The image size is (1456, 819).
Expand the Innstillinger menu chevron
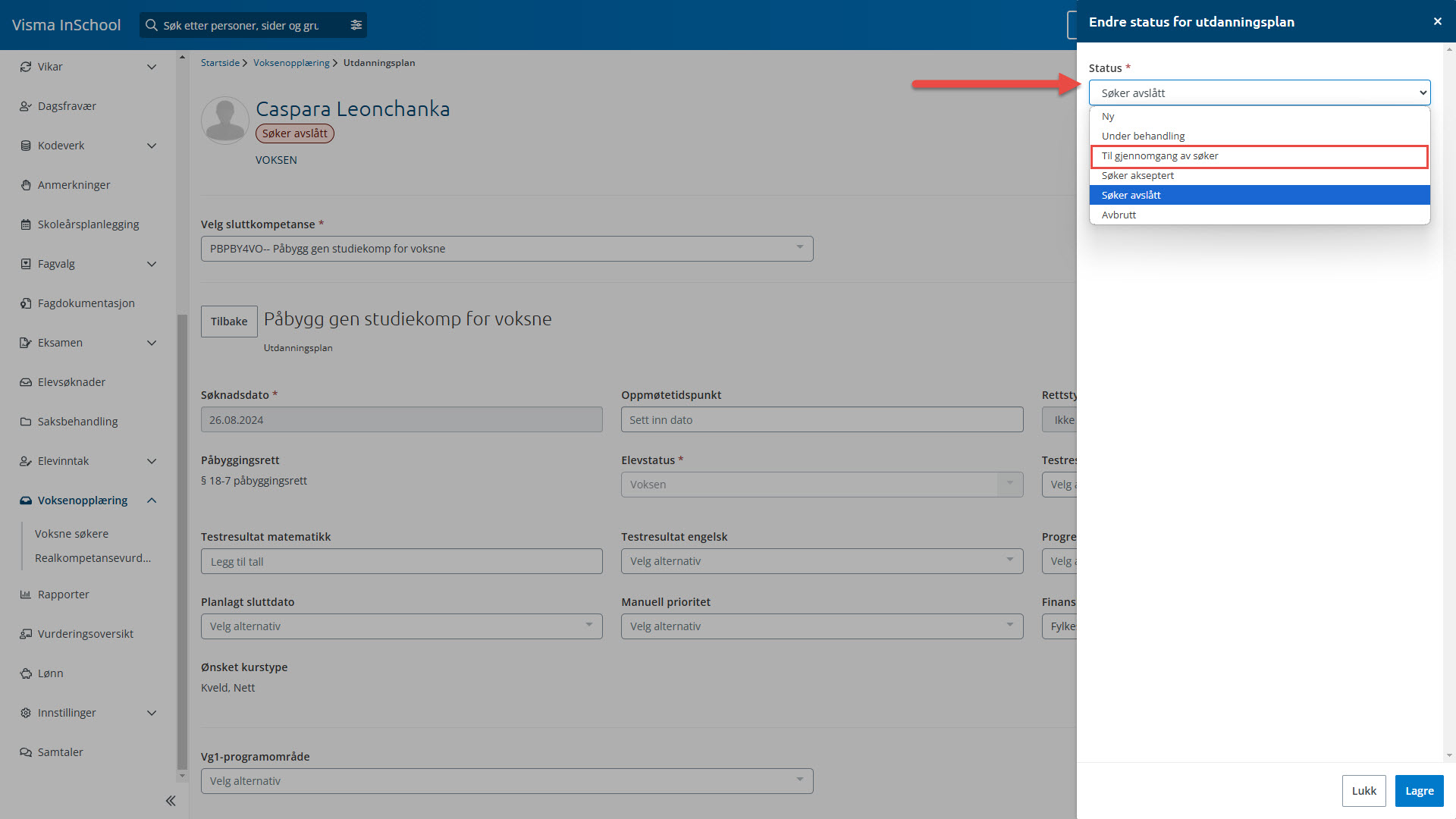152,713
